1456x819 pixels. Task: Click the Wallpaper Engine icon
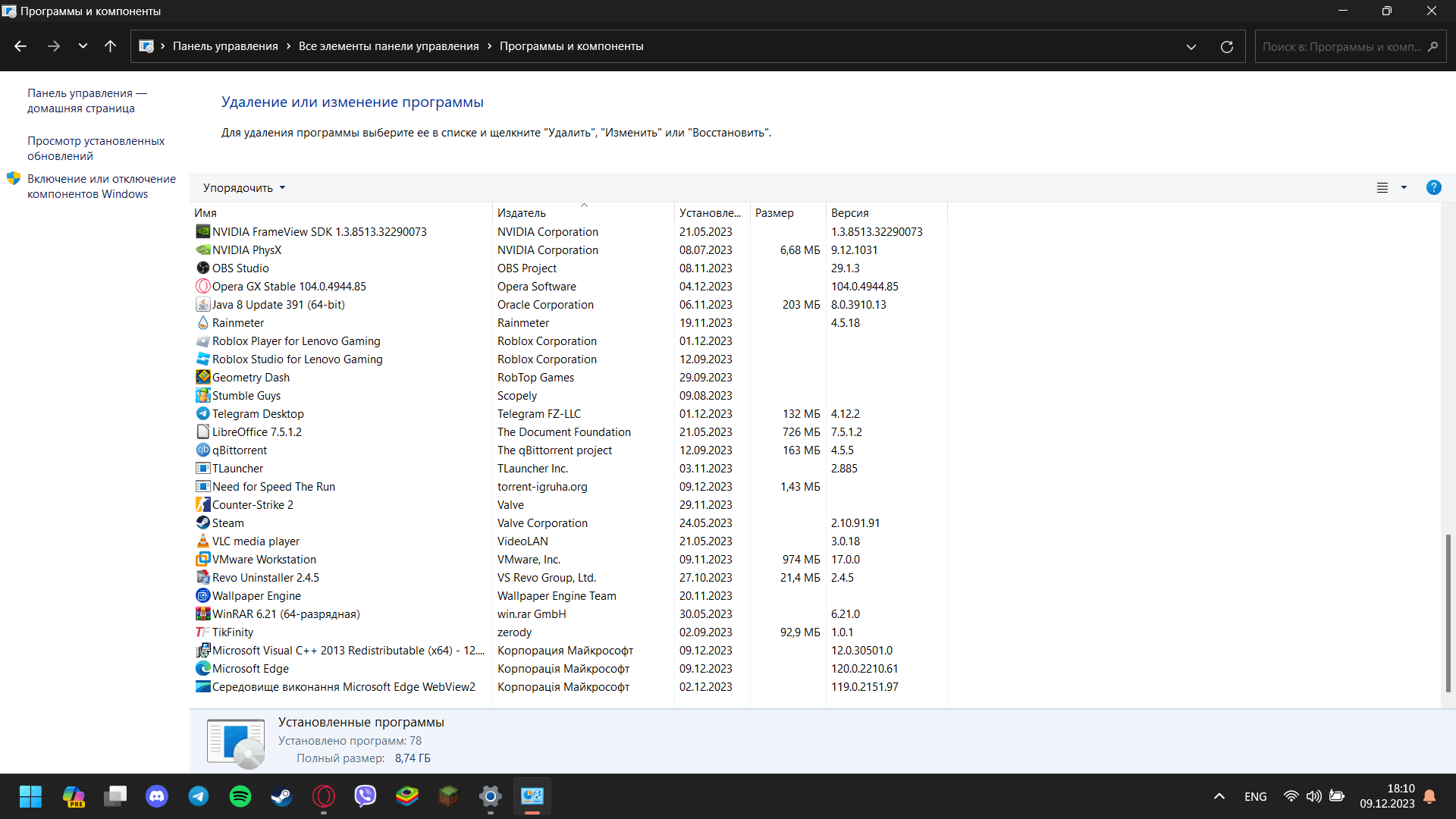(x=202, y=596)
